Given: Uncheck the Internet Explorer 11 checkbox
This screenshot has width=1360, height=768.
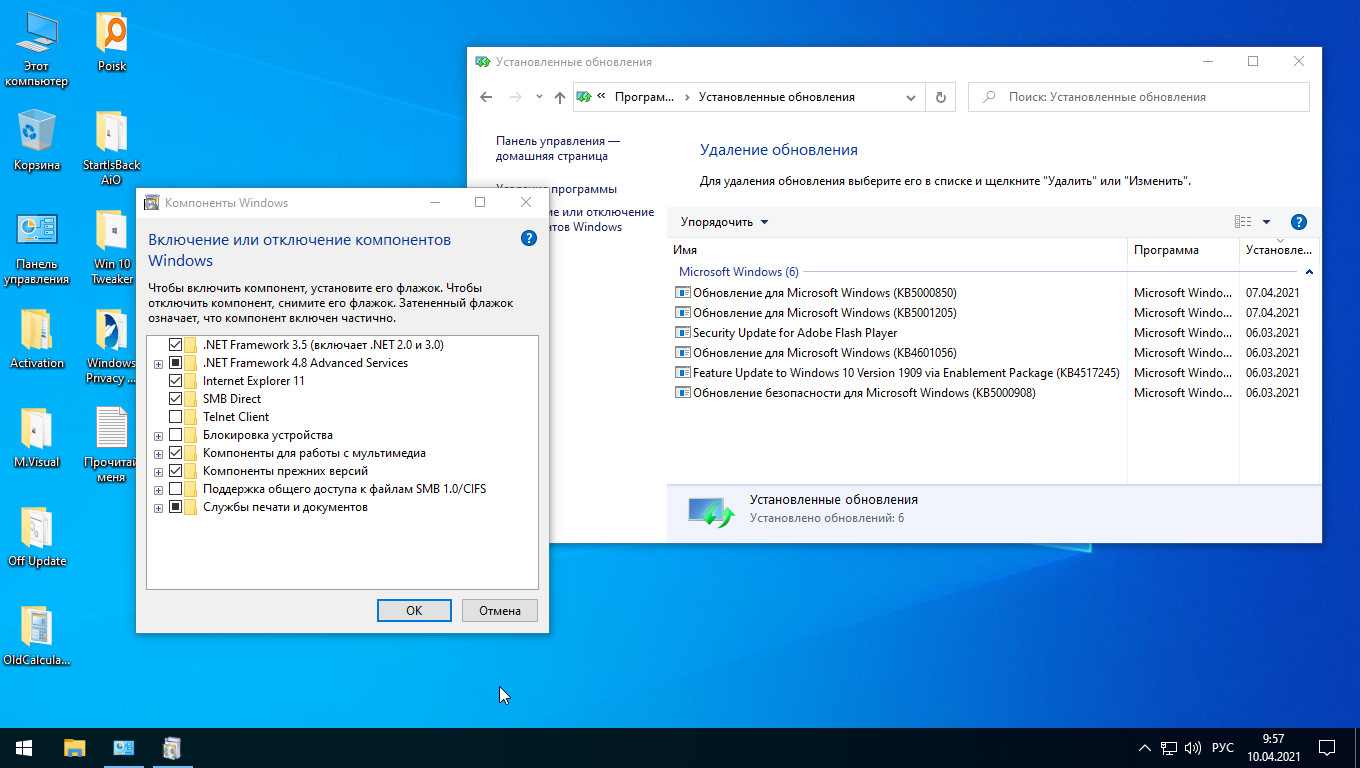Looking at the screenshot, I should [176, 381].
